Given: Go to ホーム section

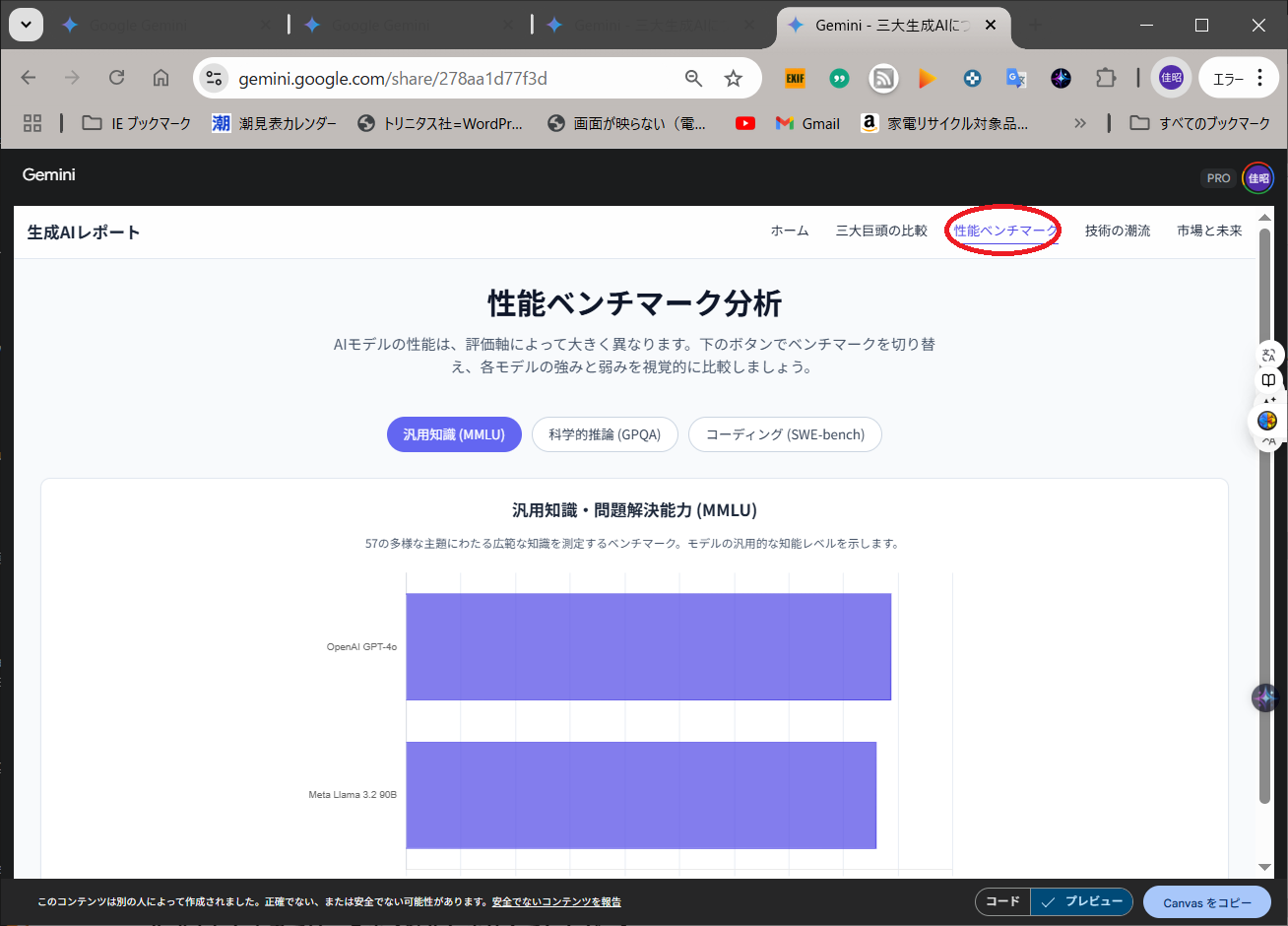Looking at the screenshot, I should click(x=790, y=231).
